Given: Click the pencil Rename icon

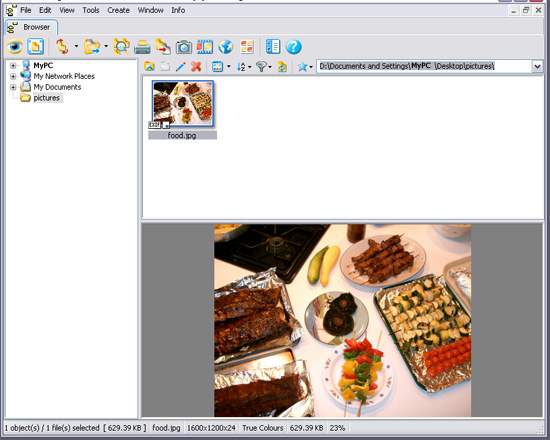Looking at the screenshot, I should click(x=181, y=66).
